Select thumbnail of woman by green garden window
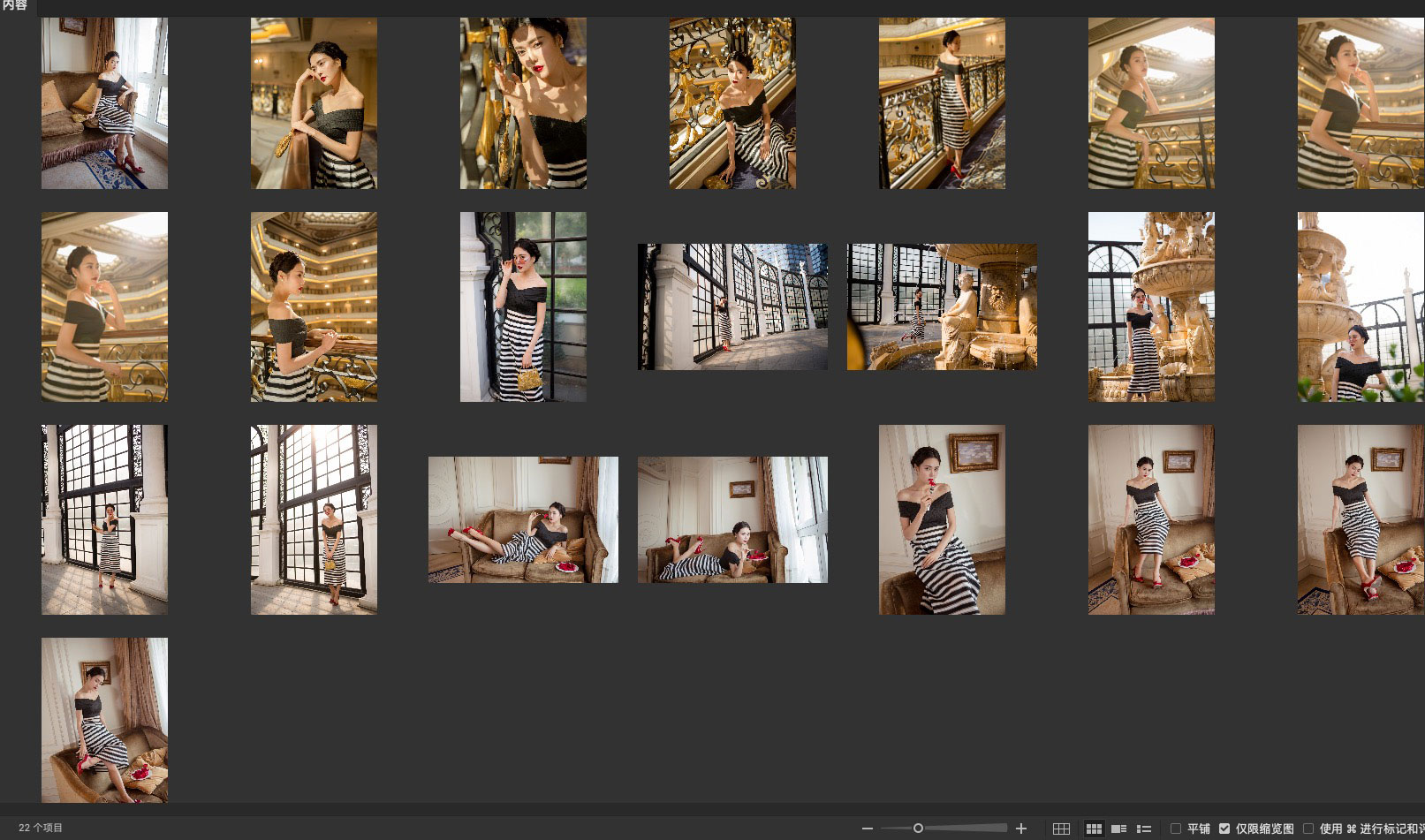Image resolution: width=1425 pixels, height=840 pixels. tap(523, 306)
